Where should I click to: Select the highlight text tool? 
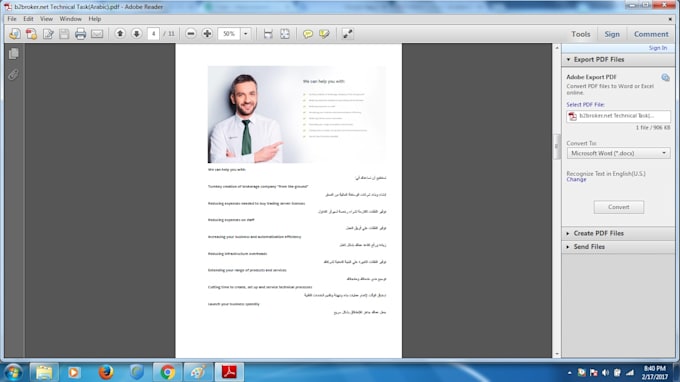point(324,34)
